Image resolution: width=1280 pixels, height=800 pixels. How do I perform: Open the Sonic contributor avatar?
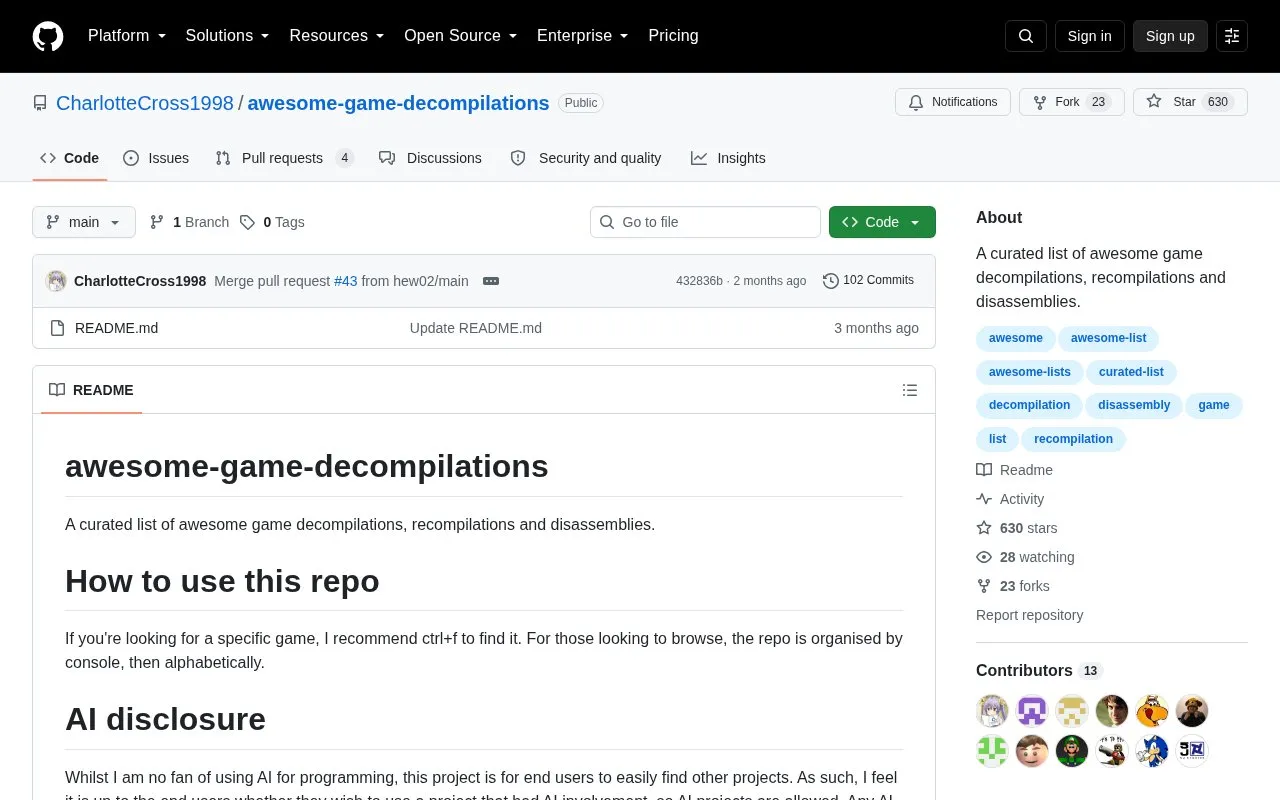point(1152,751)
